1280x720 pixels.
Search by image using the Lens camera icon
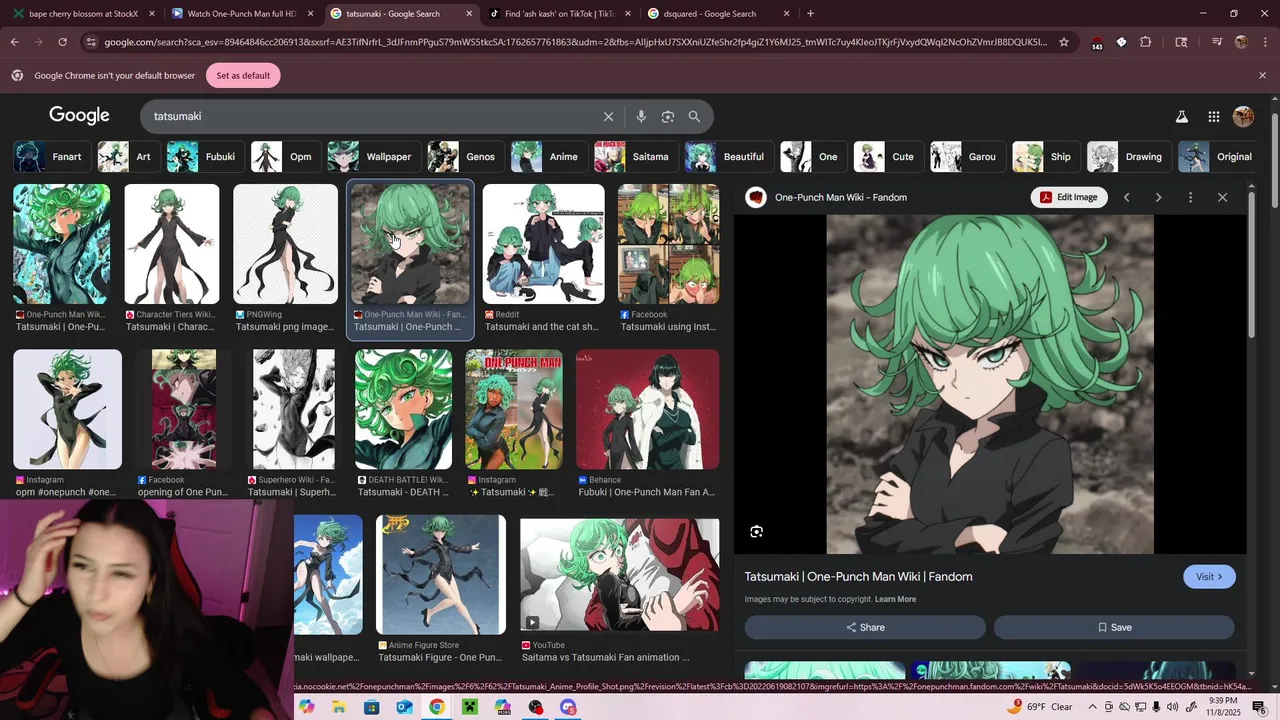[668, 116]
